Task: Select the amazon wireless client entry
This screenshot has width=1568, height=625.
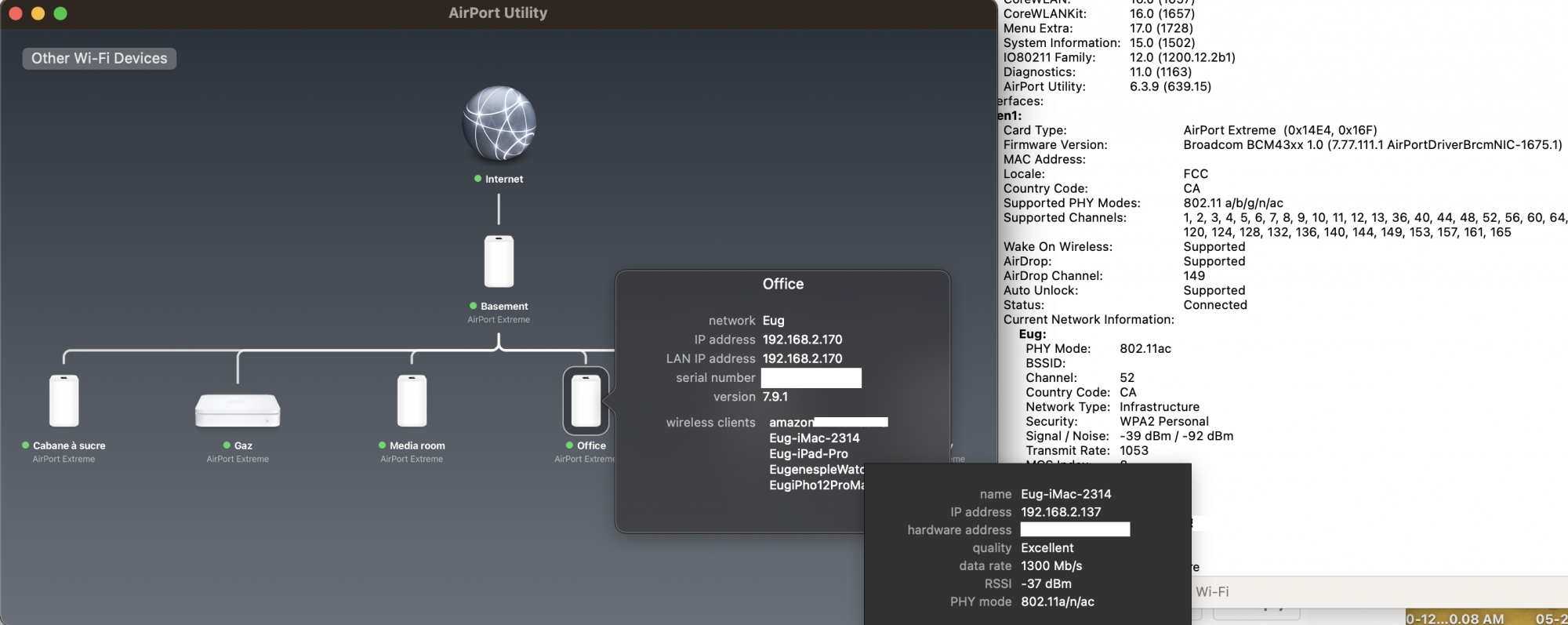Action: pyautogui.click(x=828, y=422)
